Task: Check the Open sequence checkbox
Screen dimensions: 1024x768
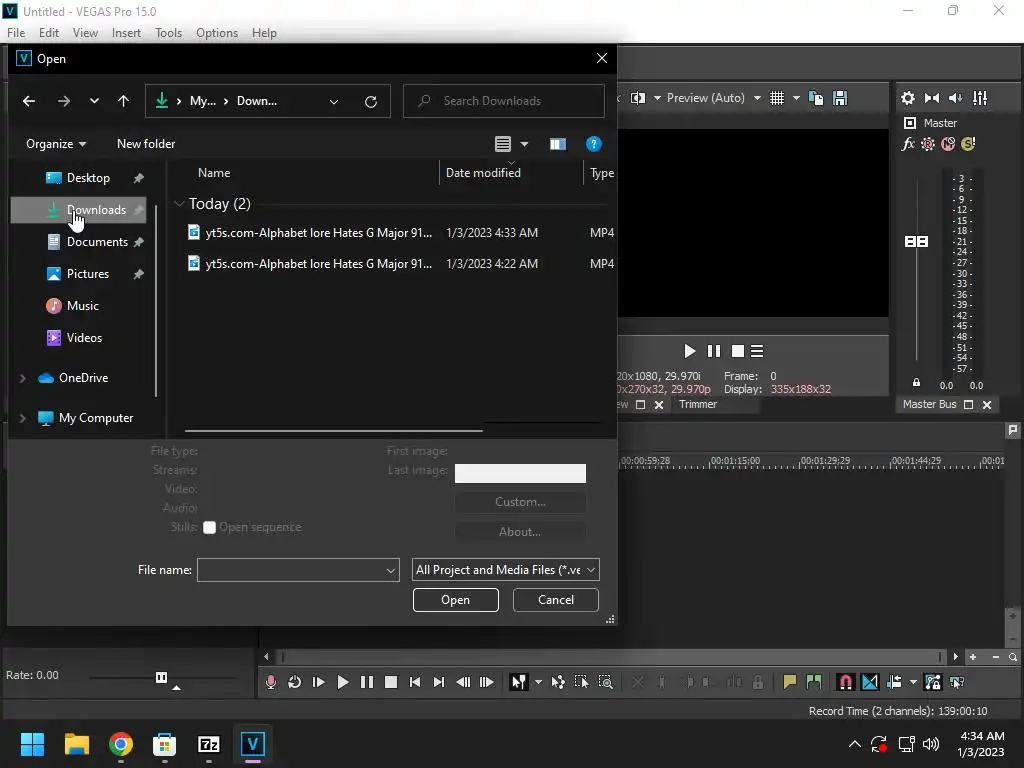Action: [209, 528]
